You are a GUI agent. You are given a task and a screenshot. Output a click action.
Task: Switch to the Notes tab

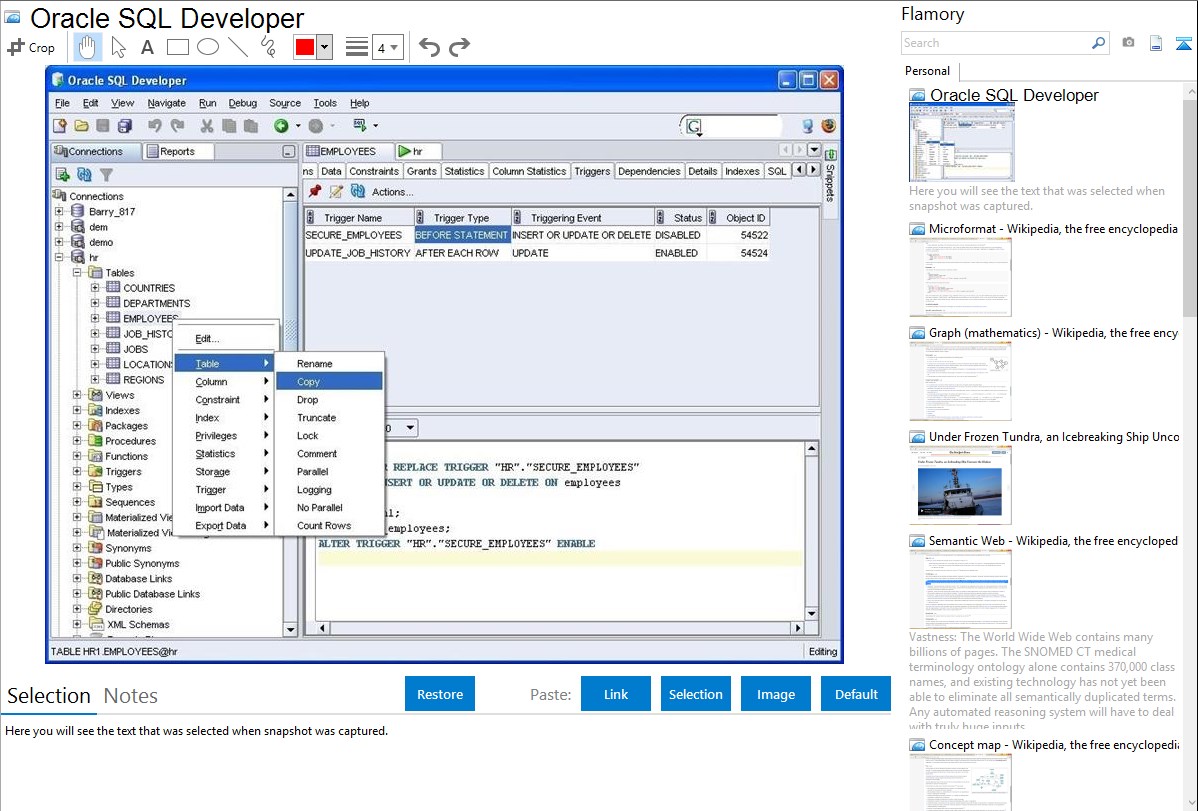[131, 696]
